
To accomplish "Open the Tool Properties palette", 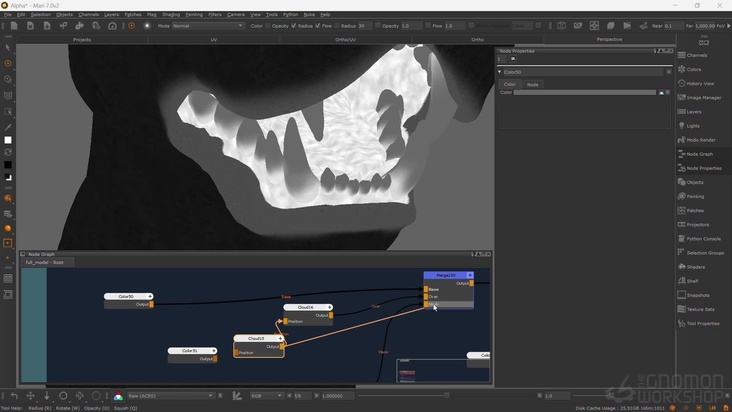I will click(x=700, y=323).
